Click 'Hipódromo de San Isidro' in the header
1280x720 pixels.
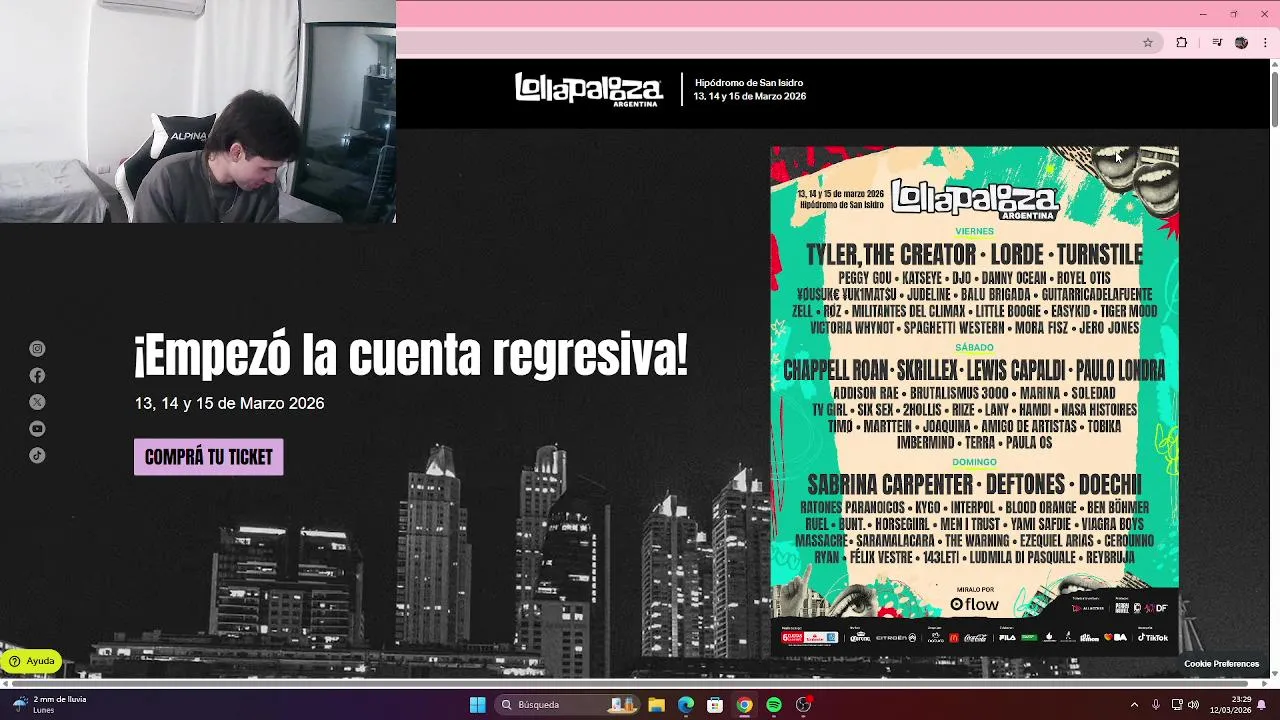(x=749, y=83)
